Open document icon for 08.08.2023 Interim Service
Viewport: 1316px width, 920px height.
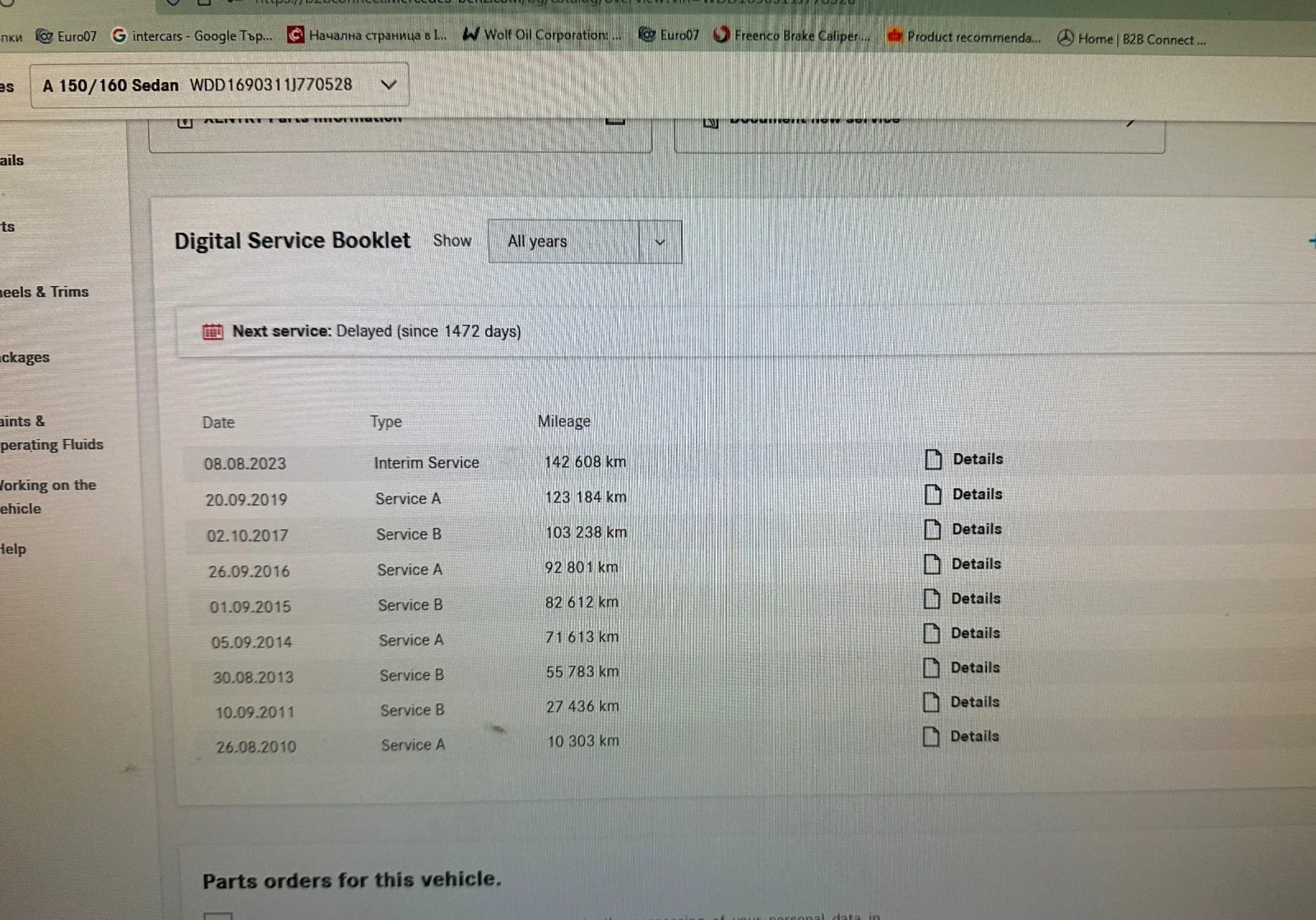click(x=933, y=460)
